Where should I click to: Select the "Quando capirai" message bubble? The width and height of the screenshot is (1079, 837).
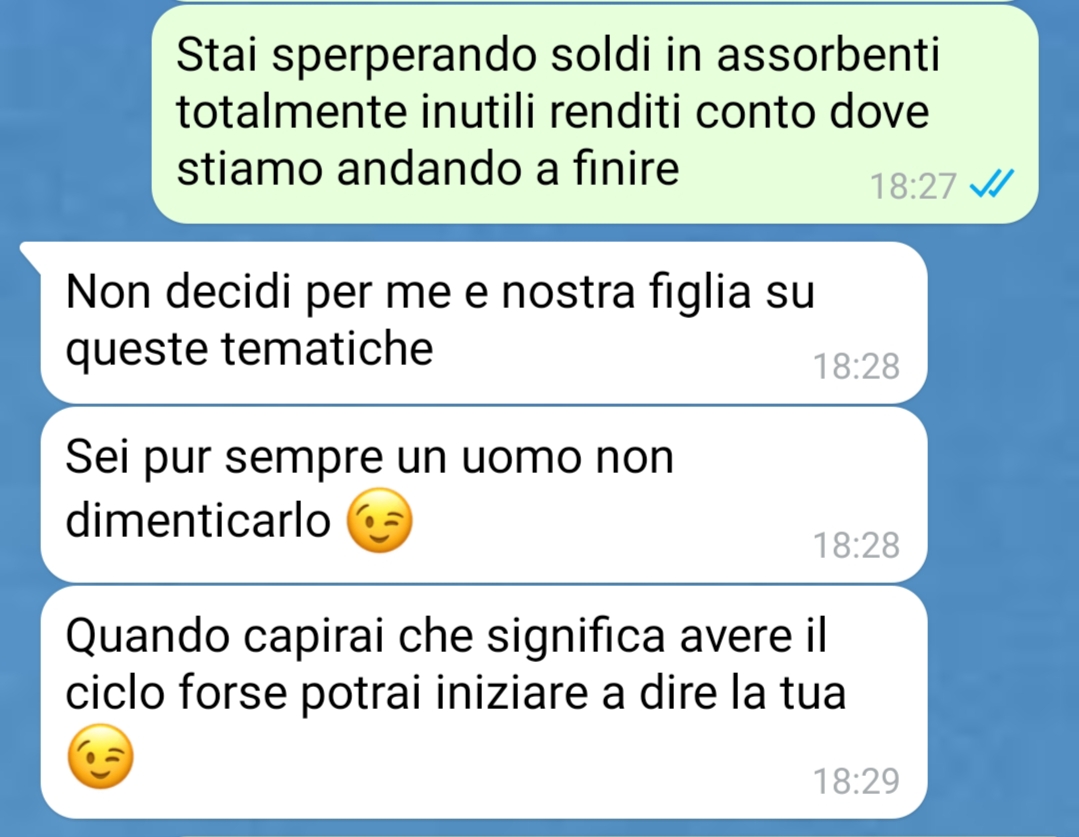484,702
